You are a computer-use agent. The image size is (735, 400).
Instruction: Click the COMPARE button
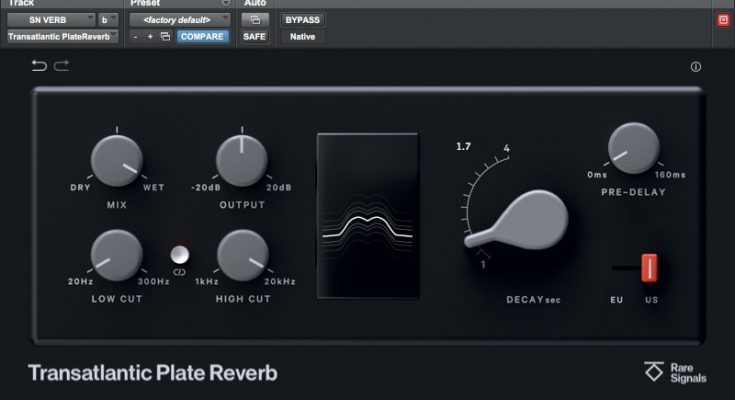203,36
